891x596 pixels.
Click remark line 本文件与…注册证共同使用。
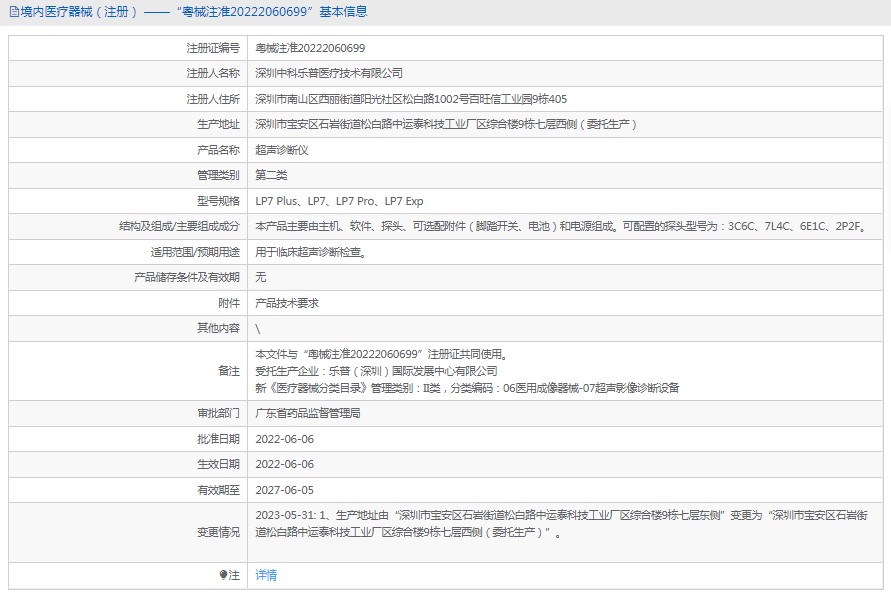click(x=382, y=354)
